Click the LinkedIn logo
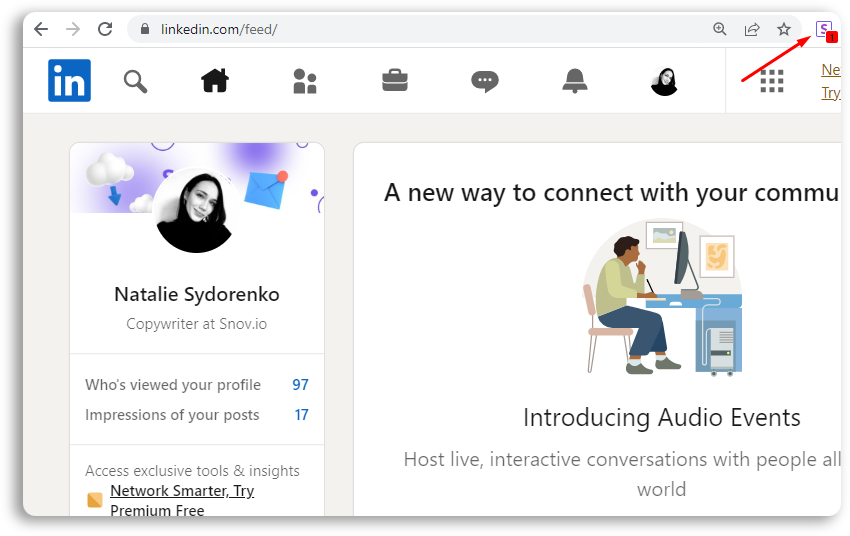Viewport: 850px width, 536px height. 69,81
